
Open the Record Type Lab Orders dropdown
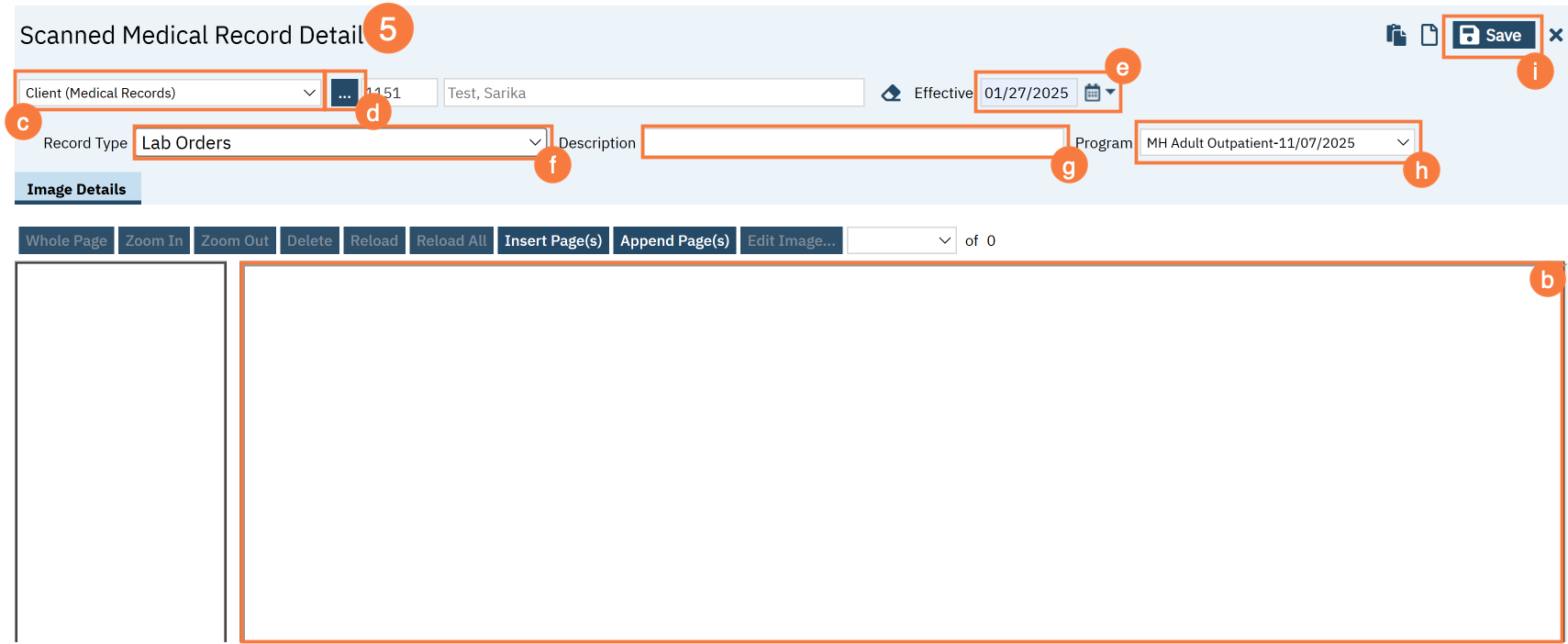tap(340, 142)
